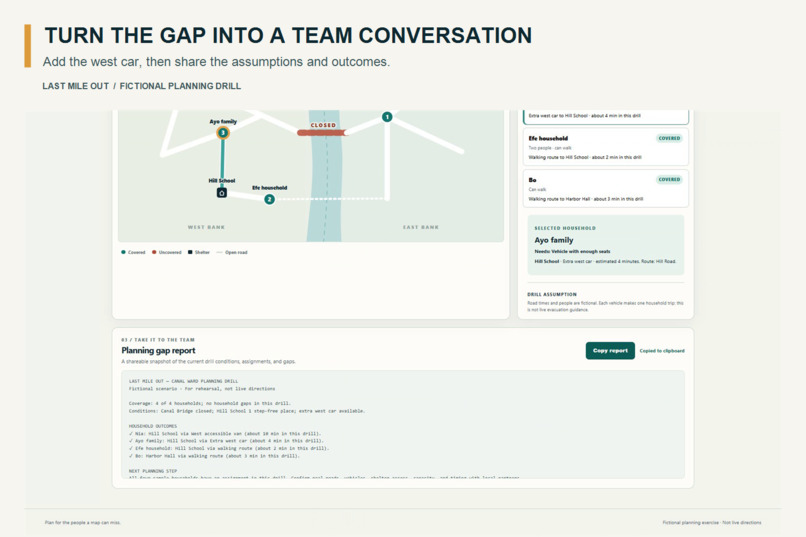Click map marker 1 on the east bank
Screen dimensions: 806x537
387,117
